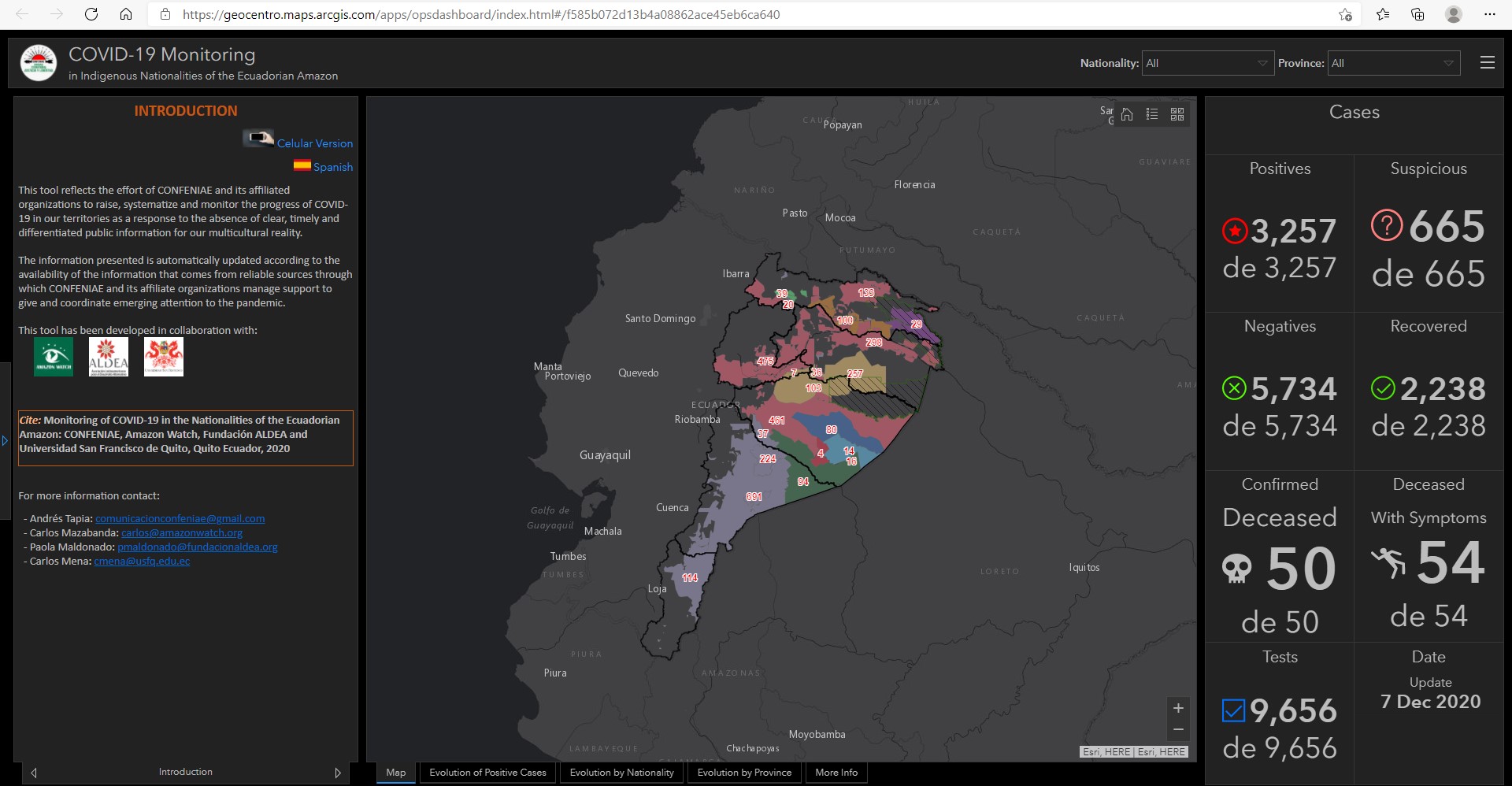The height and width of the screenshot is (786, 1512).
Task: Select the Evolution by Province tab
Action: (744, 773)
